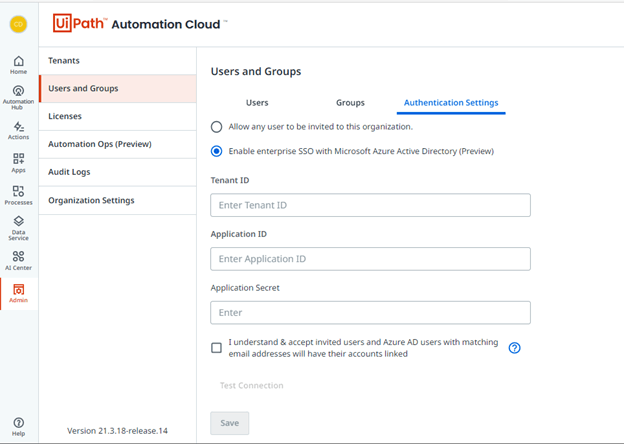Click the Enter Application ID field

click(370, 259)
